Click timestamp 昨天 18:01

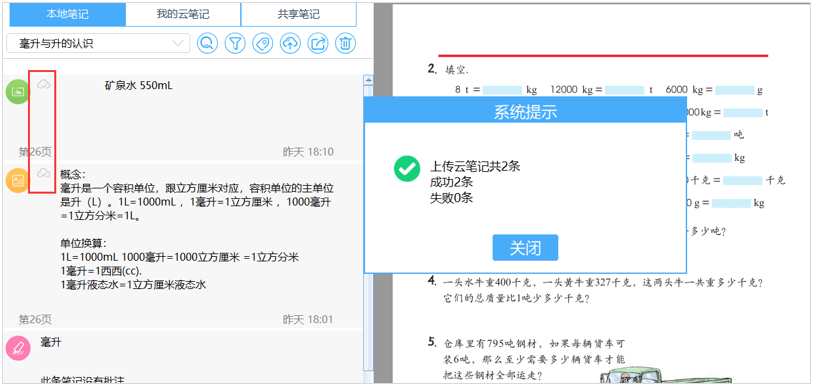tap(308, 319)
